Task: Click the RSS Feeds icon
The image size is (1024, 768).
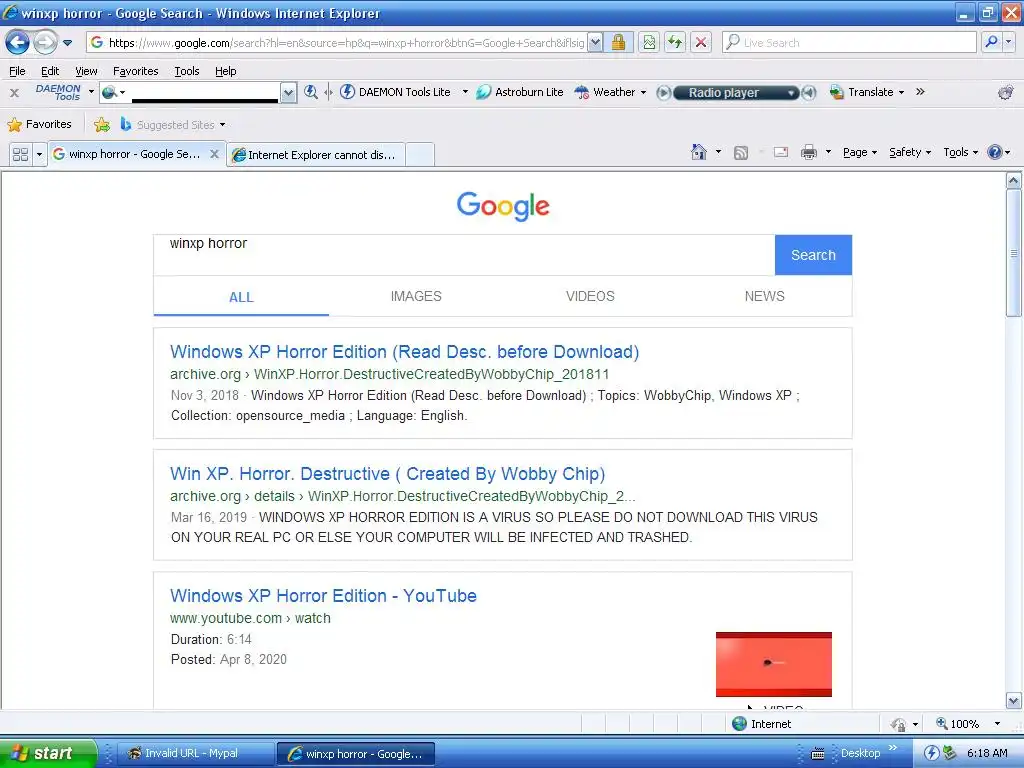Action: click(x=741, y=153)
